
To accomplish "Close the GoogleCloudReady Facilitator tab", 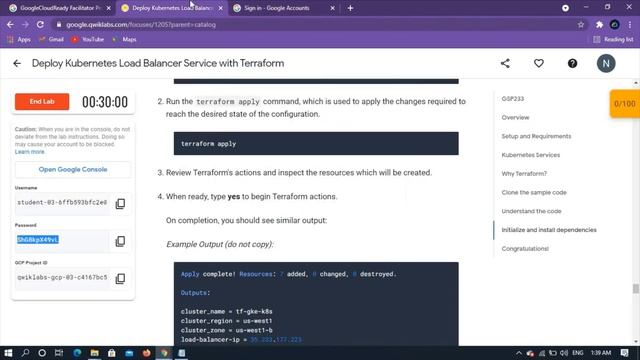I will tap(109, 8).
